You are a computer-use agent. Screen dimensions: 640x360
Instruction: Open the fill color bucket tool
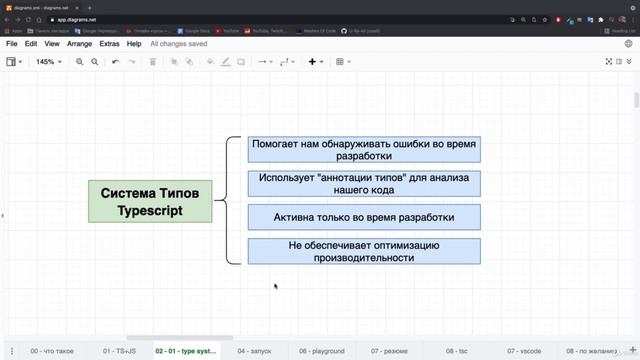point(210,62)
